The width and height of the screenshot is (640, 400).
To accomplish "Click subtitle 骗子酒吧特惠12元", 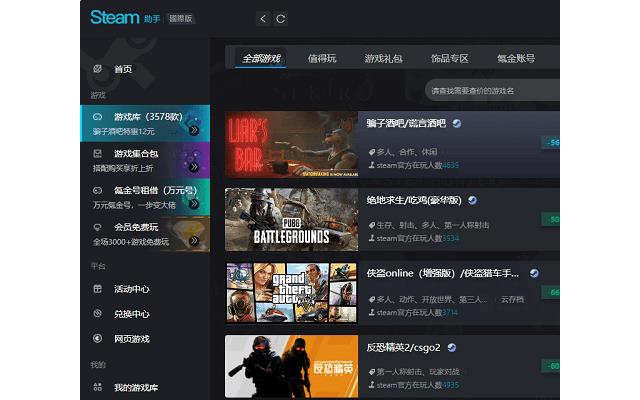I will tap(124, 131).
